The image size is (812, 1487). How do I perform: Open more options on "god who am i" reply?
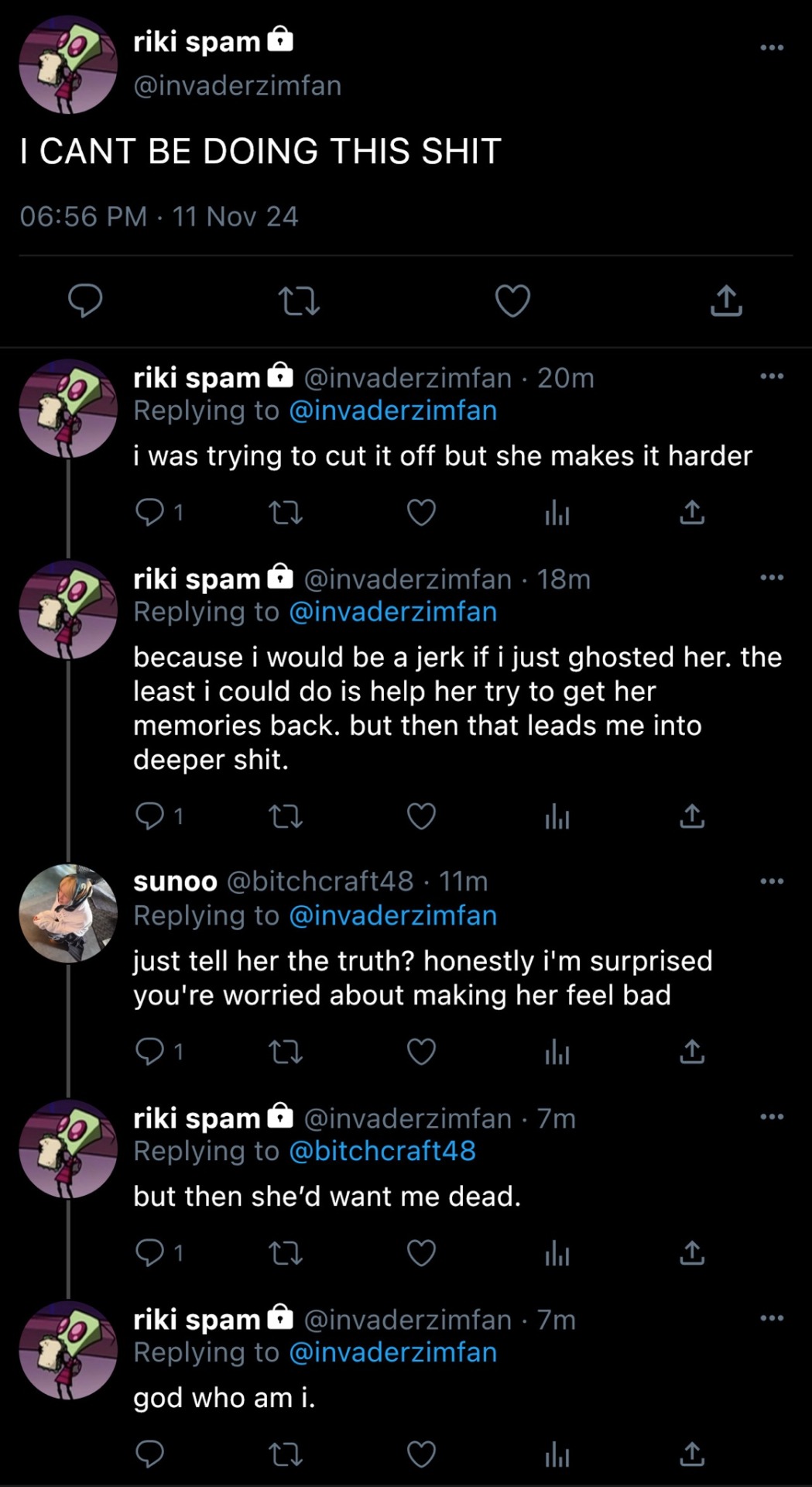[772, 1318]
